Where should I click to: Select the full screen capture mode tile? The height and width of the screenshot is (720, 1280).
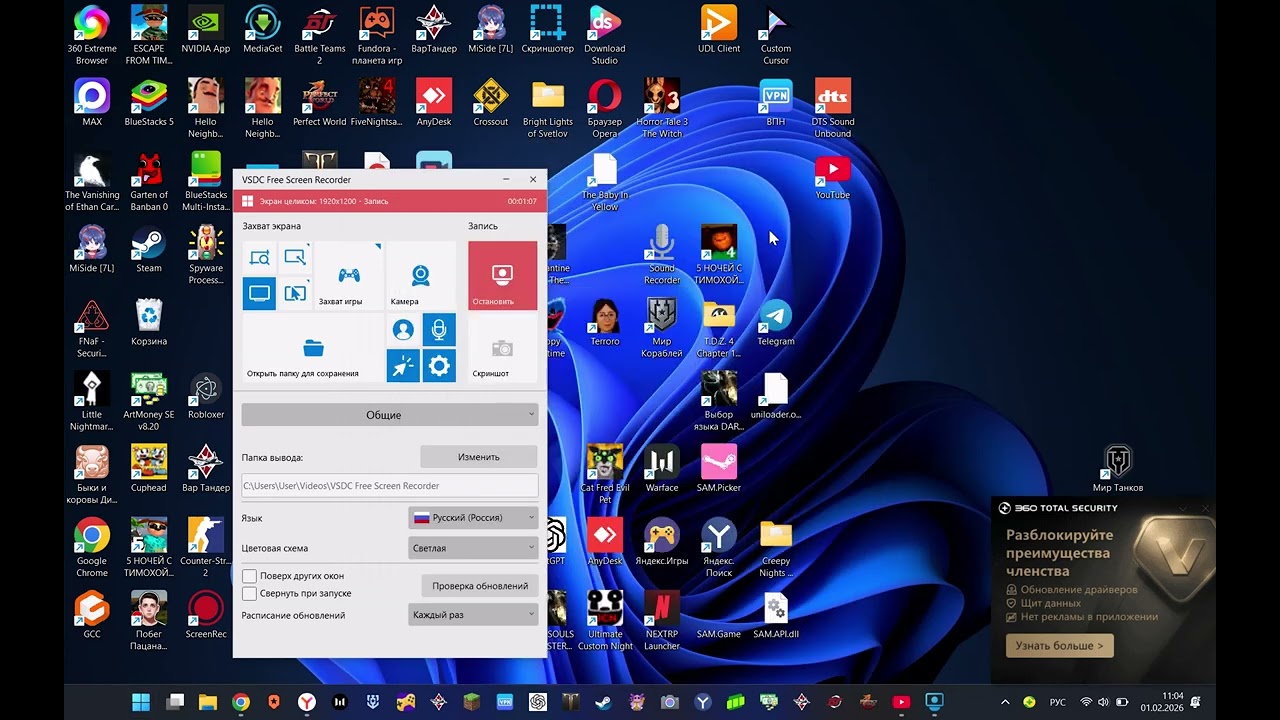(x=259, y=294)
